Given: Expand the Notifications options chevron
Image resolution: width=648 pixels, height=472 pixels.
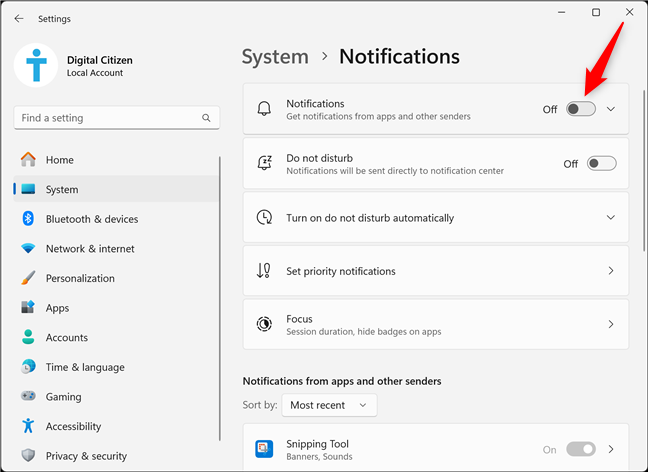Looking at the screenshot, I should click(611, 109).
